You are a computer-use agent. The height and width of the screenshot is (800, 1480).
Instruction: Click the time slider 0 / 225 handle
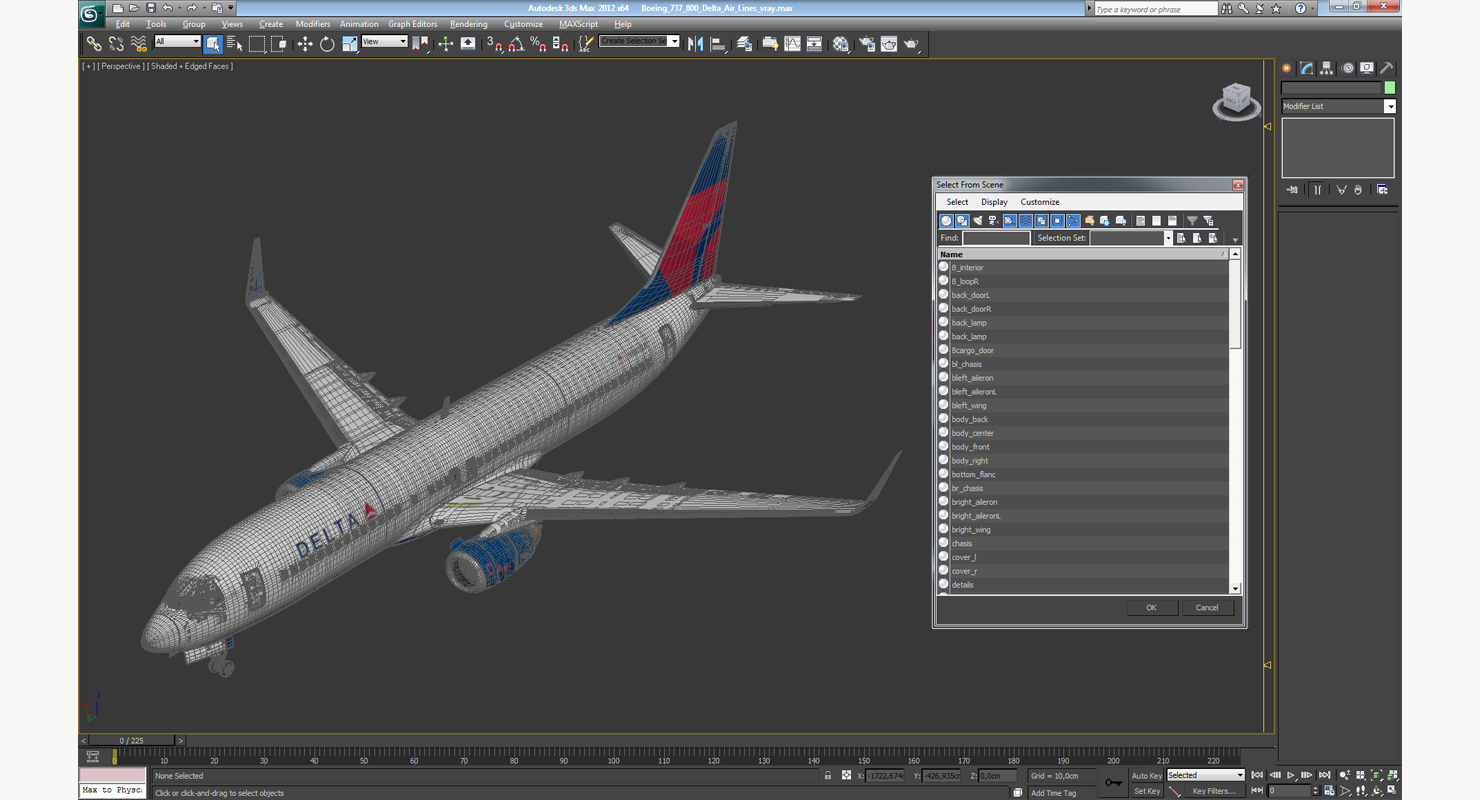pyautogui.click(x=132, y=741)
